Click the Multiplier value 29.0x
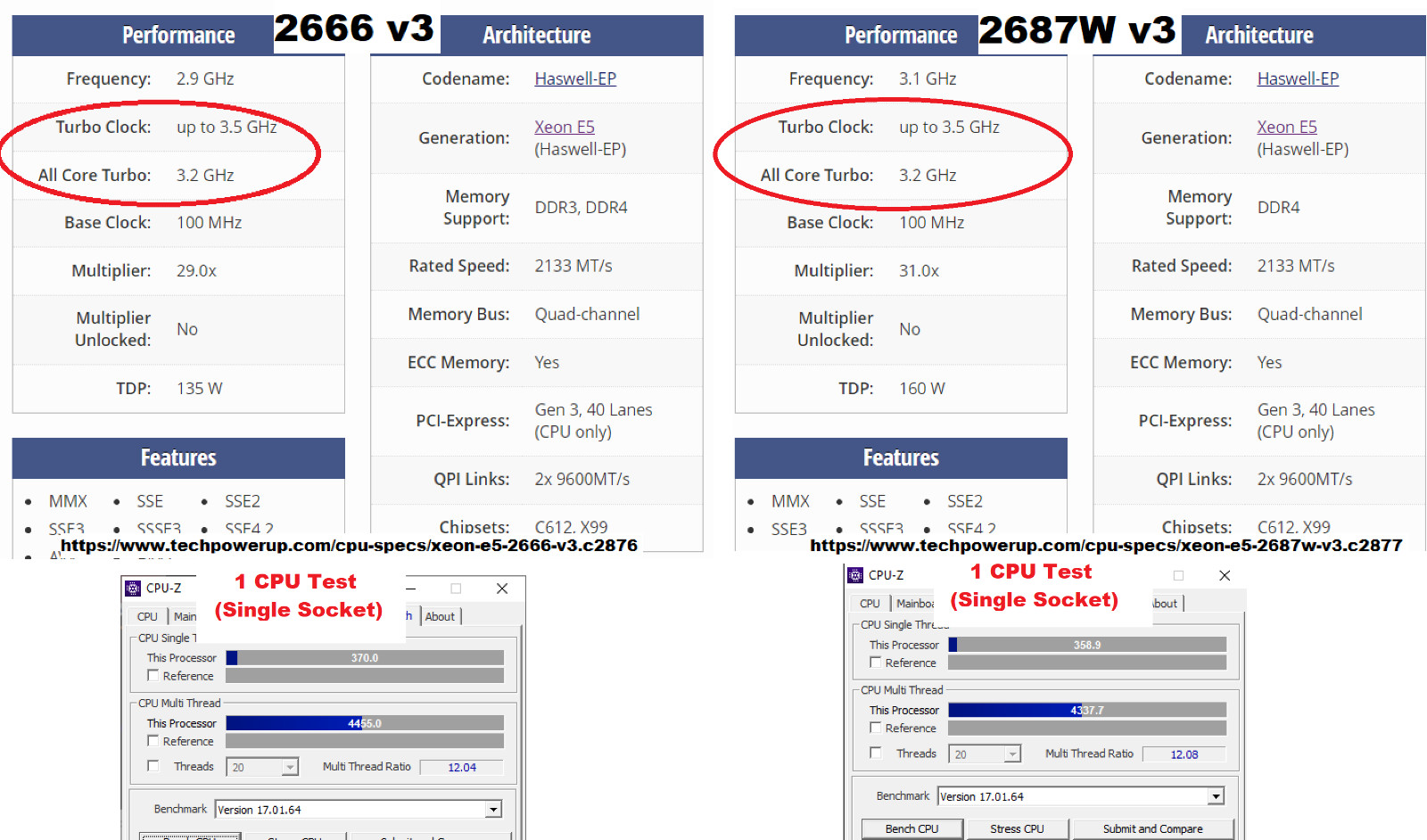The image size is (1427, 840). tap(196, 270)
